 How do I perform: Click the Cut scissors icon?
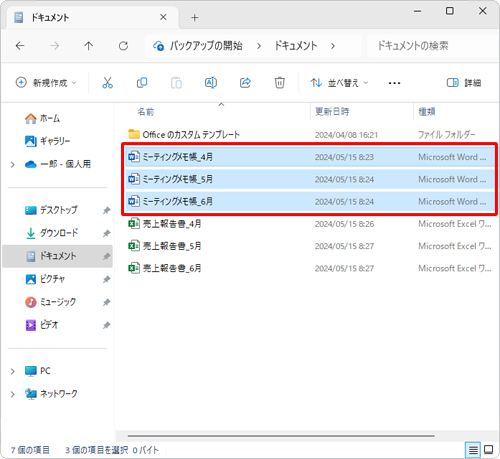tap(107, 83)
